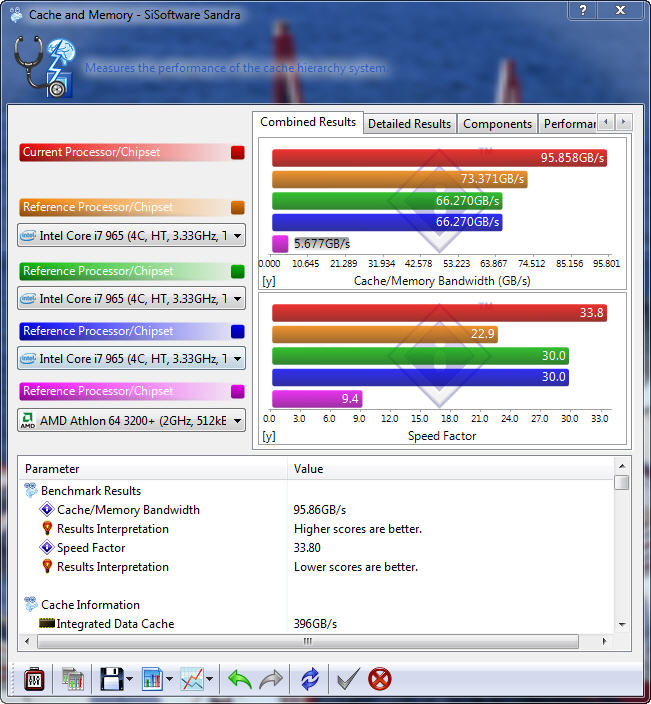Click the Cache Information group icon
The width and height of the screenshot is (651, 704).
pos(31,604)
